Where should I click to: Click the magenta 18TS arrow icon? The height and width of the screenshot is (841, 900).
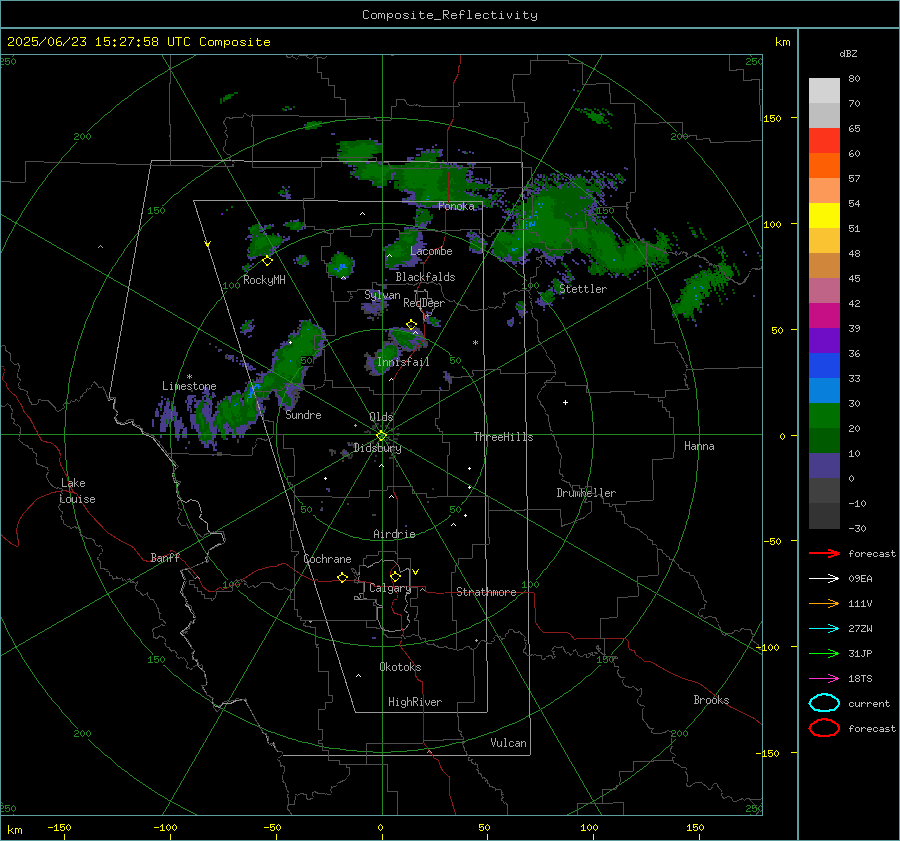coord(824,679)
